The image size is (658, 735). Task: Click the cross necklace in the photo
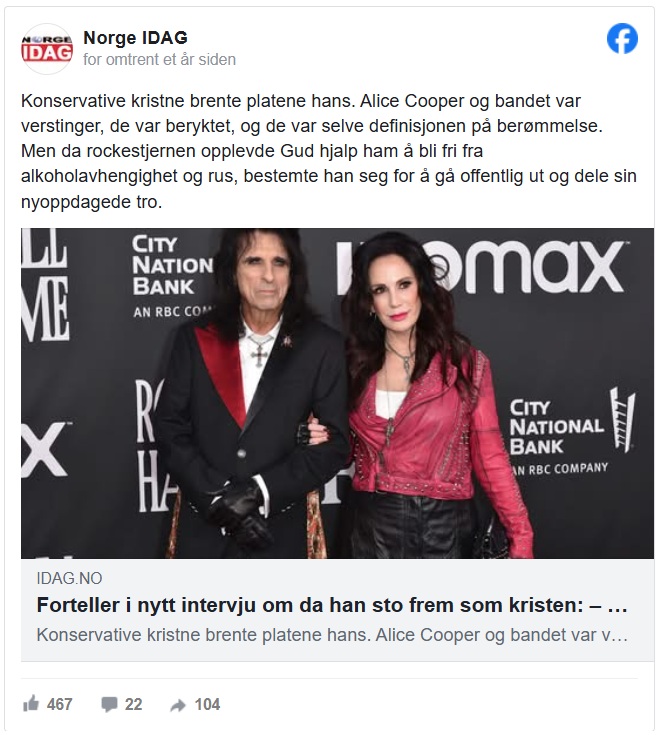(x=260, y=350)
